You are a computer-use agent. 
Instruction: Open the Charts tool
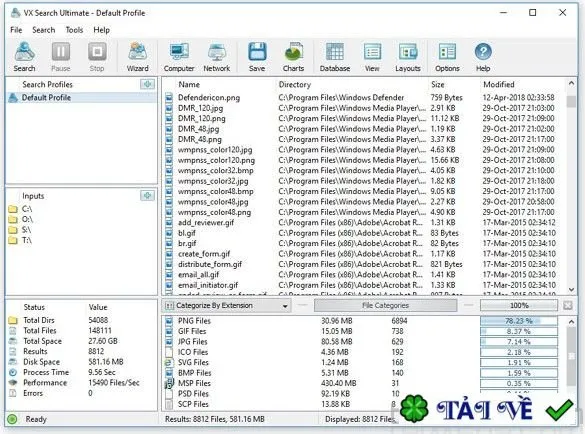tap(293, 57)
